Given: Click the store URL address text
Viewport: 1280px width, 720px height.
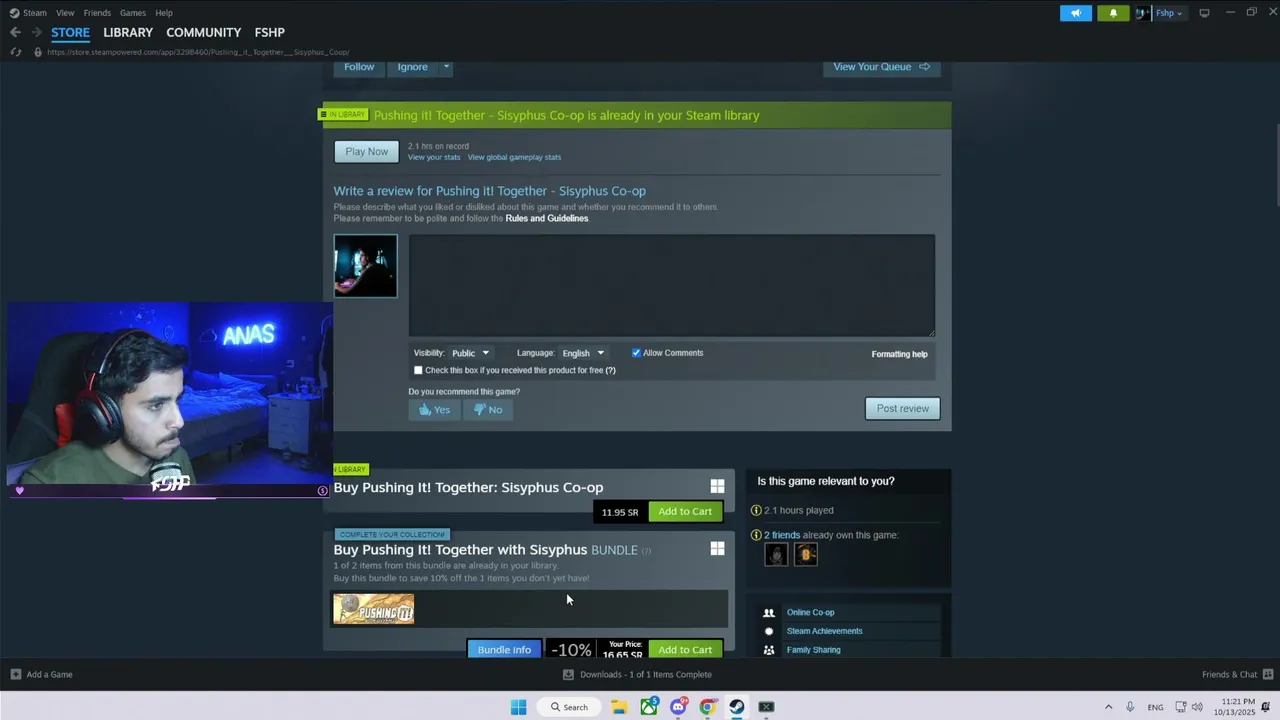Looking at the screenshot, I should [x=198, y=52].
